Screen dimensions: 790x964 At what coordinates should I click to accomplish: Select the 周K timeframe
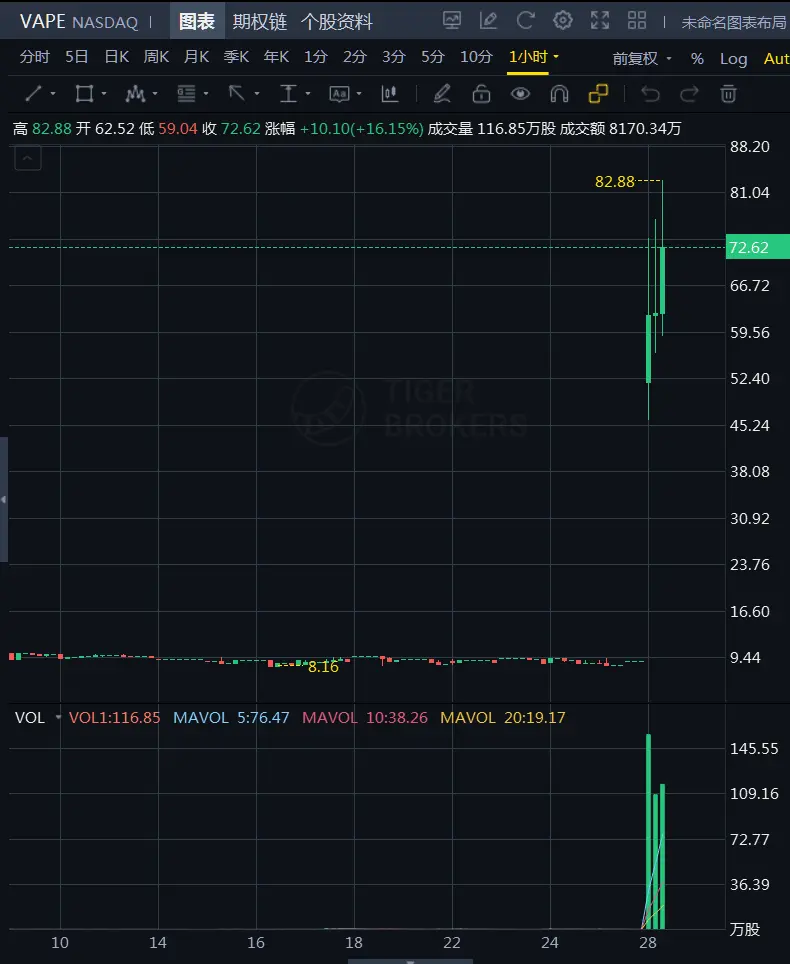pyautogui.click(x=156, y=57)
